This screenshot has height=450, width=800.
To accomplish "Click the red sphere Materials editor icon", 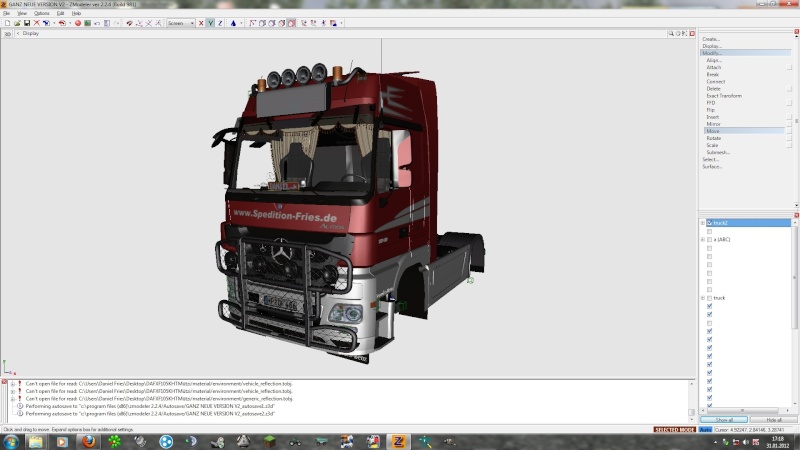I will click(x=78, y=23).
